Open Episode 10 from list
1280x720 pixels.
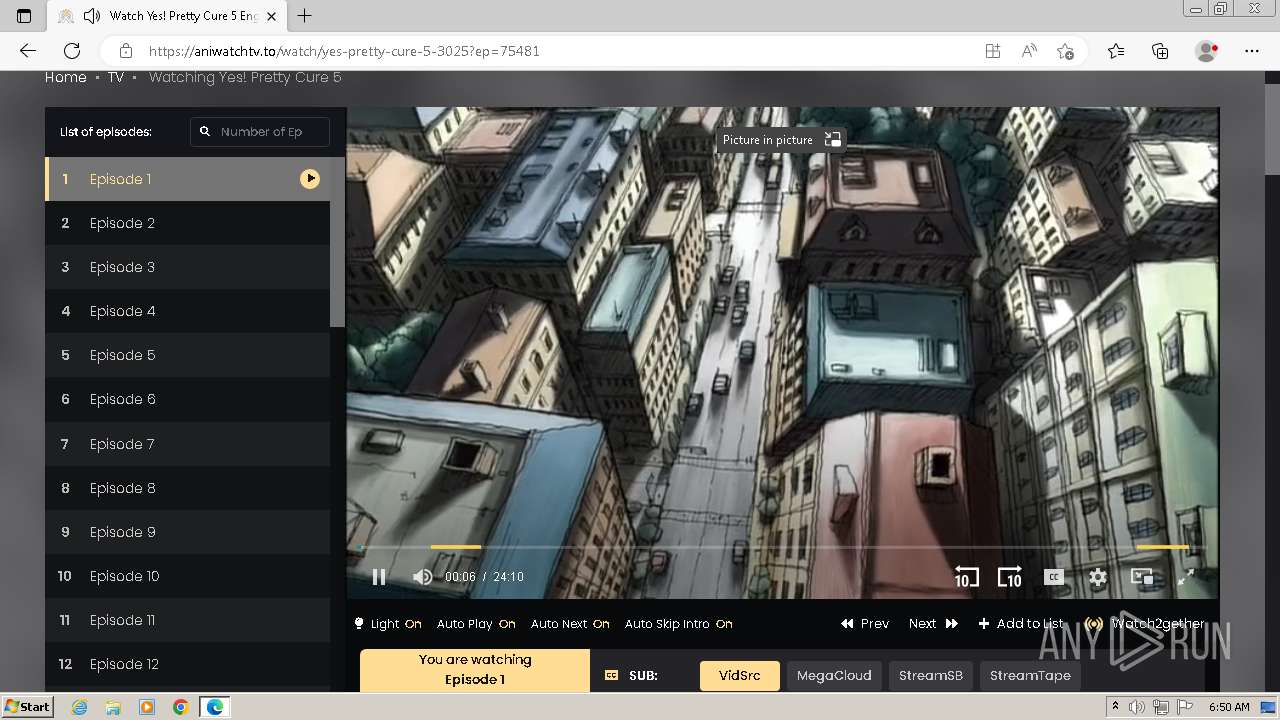point(188,576)
